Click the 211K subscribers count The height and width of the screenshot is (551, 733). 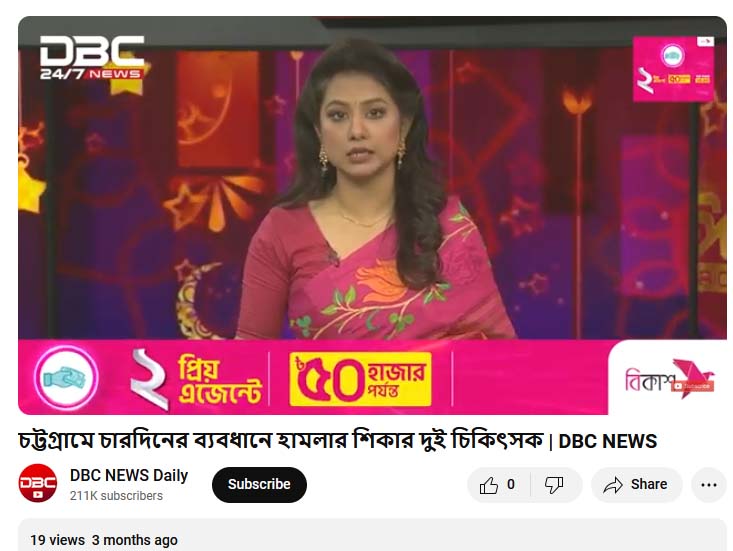[x=116, y=496]
